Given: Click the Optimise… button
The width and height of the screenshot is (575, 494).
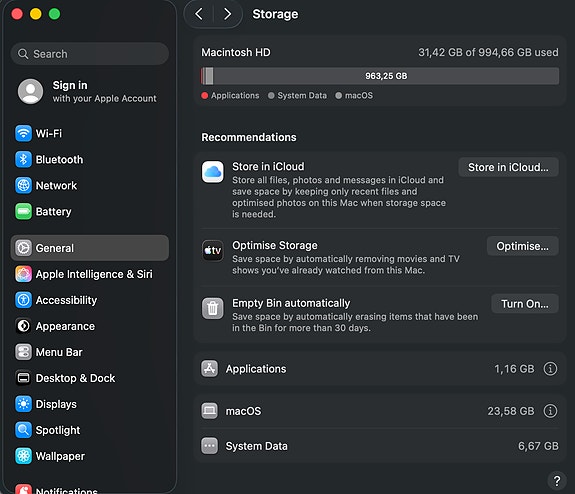Looking at the screenshot, I should tap(523, 246).
